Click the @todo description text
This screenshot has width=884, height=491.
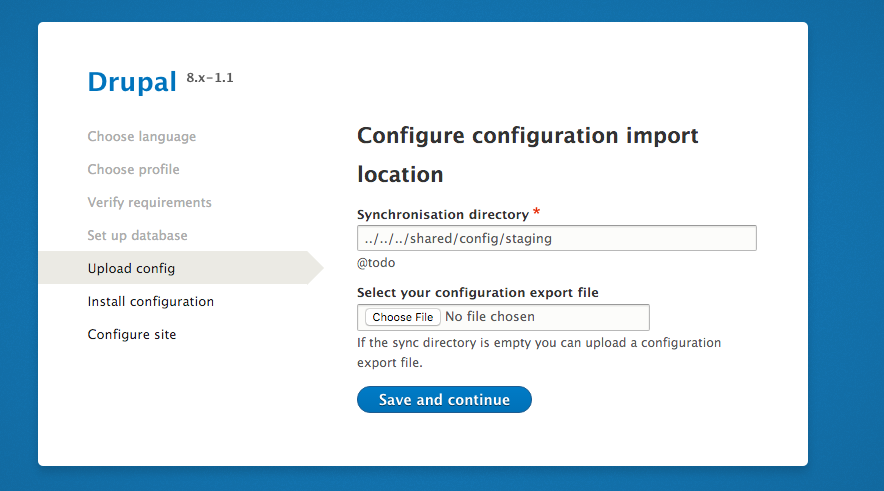pyautogui.click(x=376, y=263)
